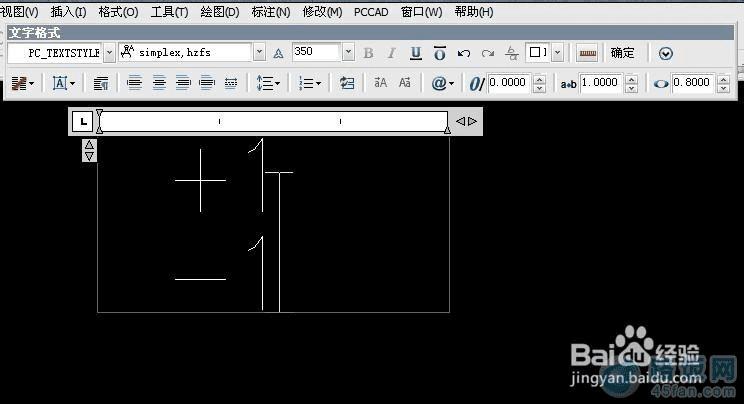The width and height of the screenshot is (744, 404).
Task: Click the width factor oval icon
Action: pos(661,85)
